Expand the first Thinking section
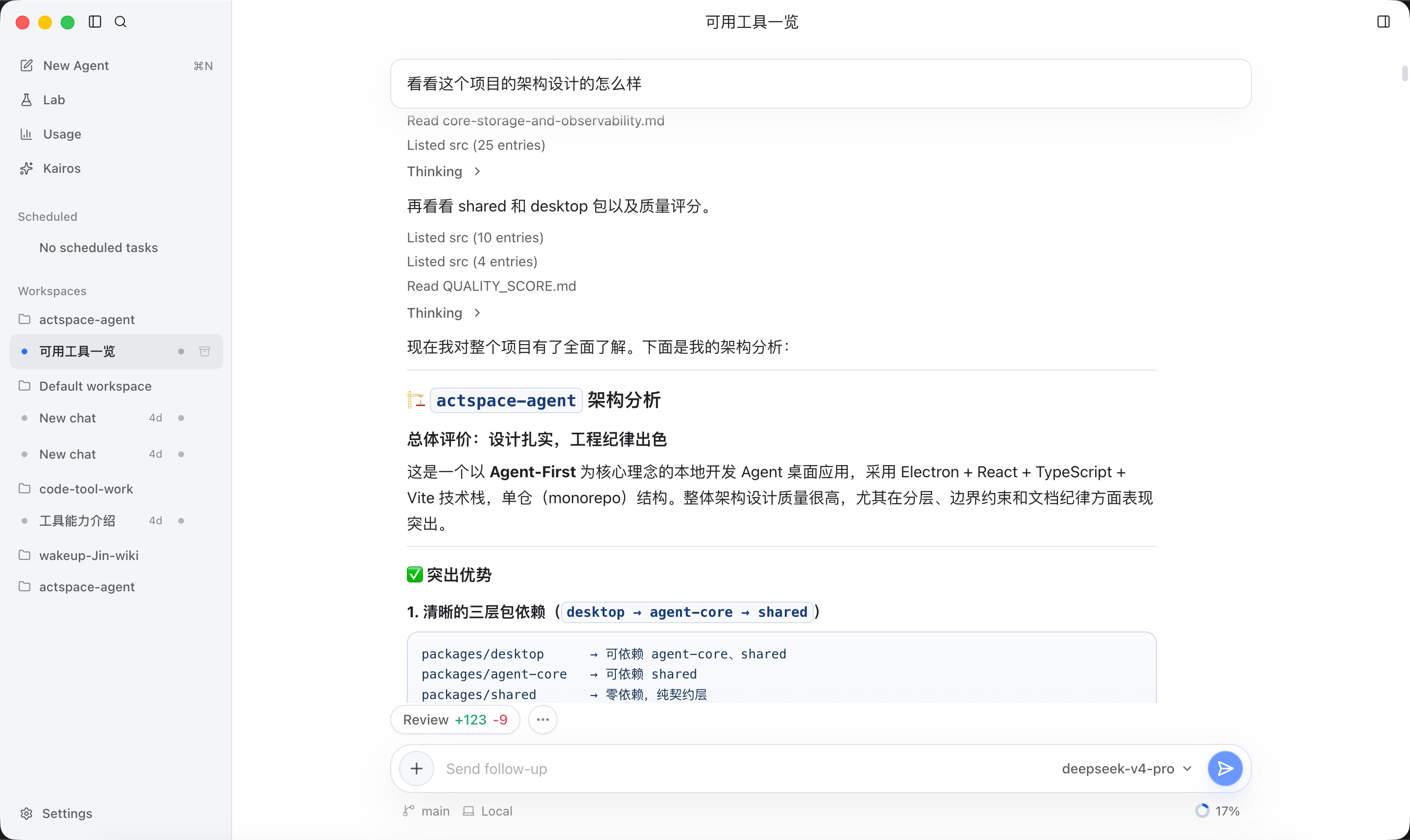This screenshot has width=1410, height=840. click(444, 171)
